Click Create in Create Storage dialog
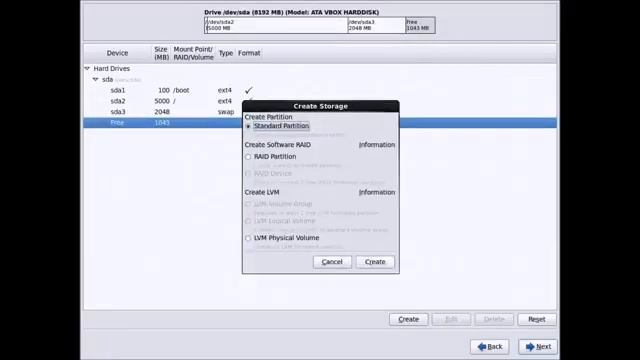640x360 pixels. point(375,262)
